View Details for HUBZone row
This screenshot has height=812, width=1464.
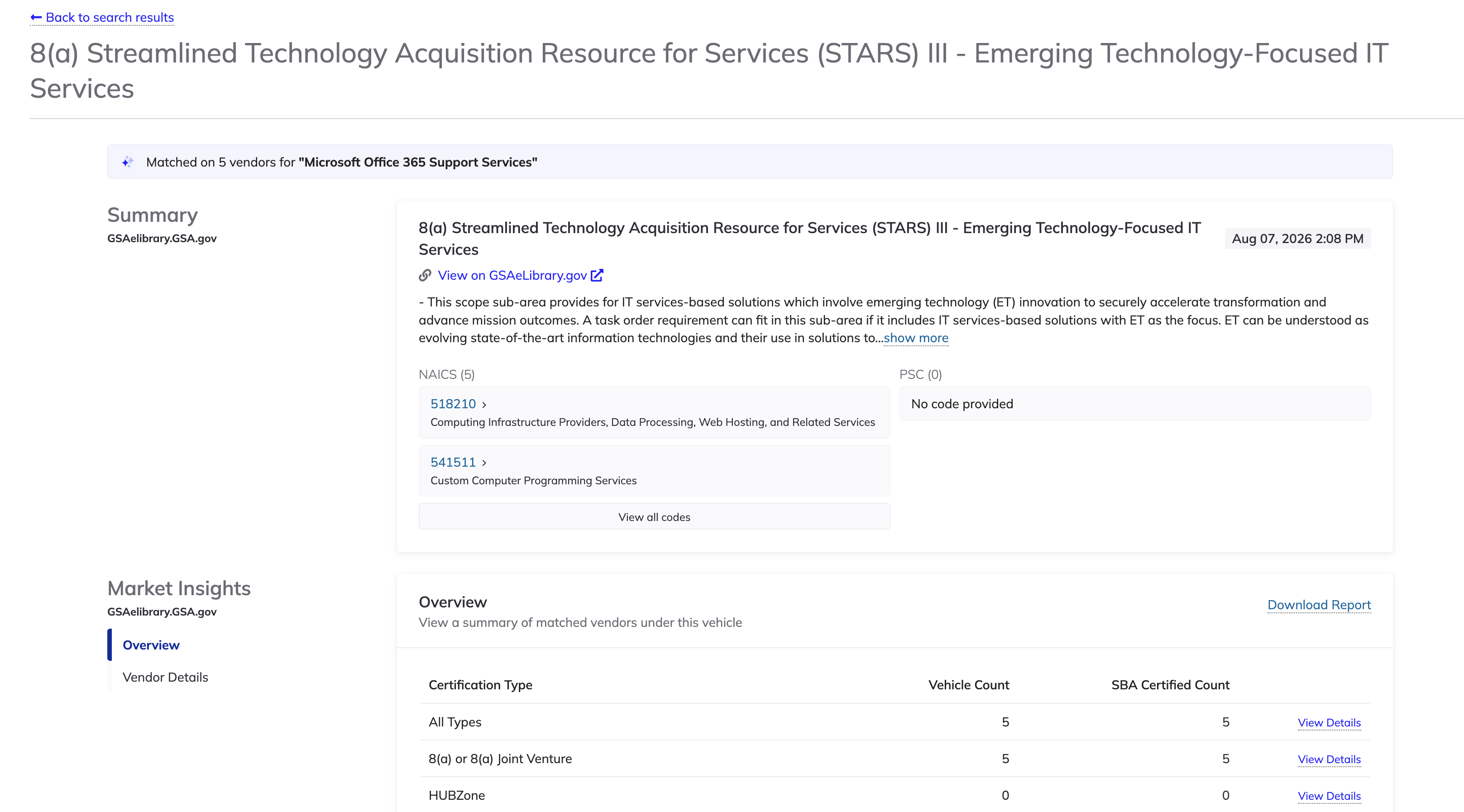click(1329, 796)
